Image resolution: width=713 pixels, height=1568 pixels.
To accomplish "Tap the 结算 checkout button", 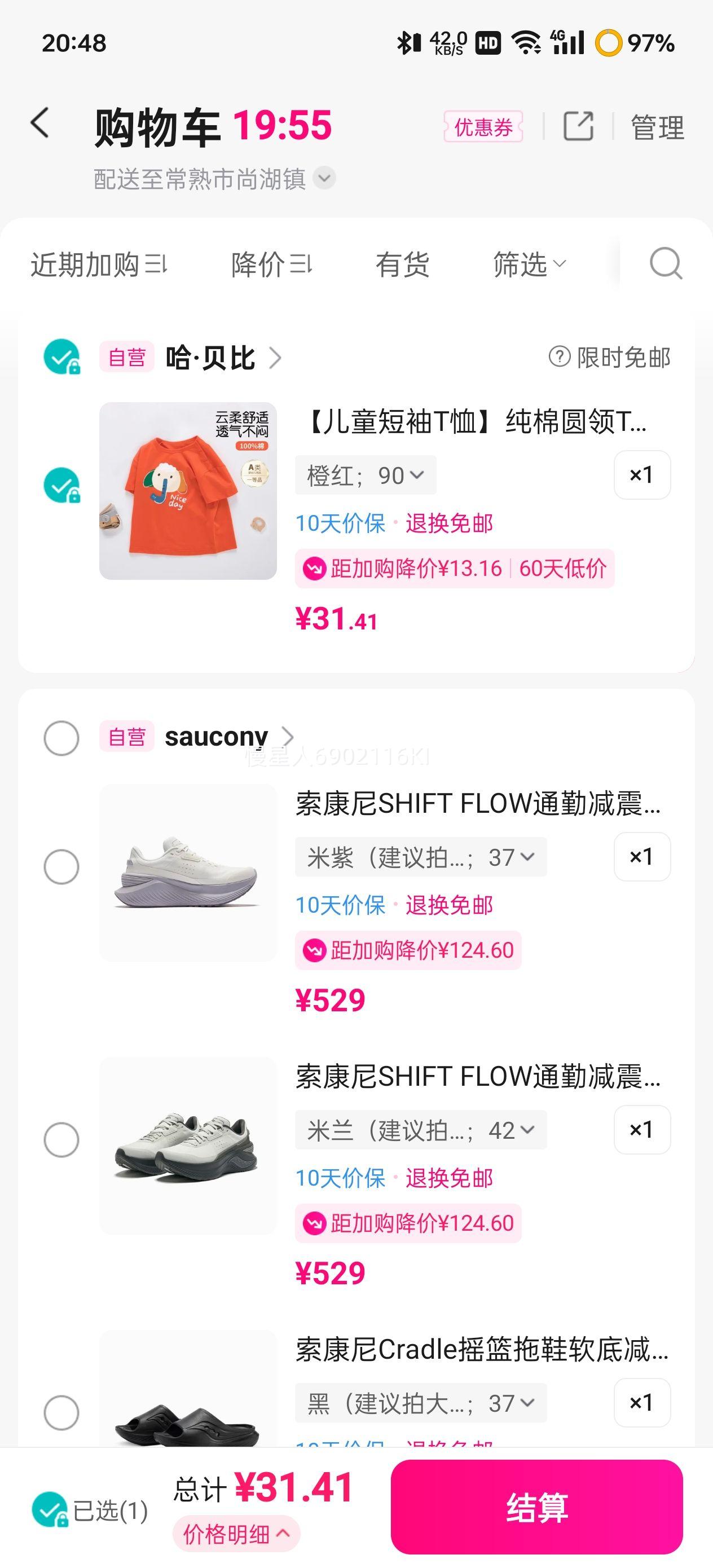I will pyautogui.click(x=536, y=1507).
